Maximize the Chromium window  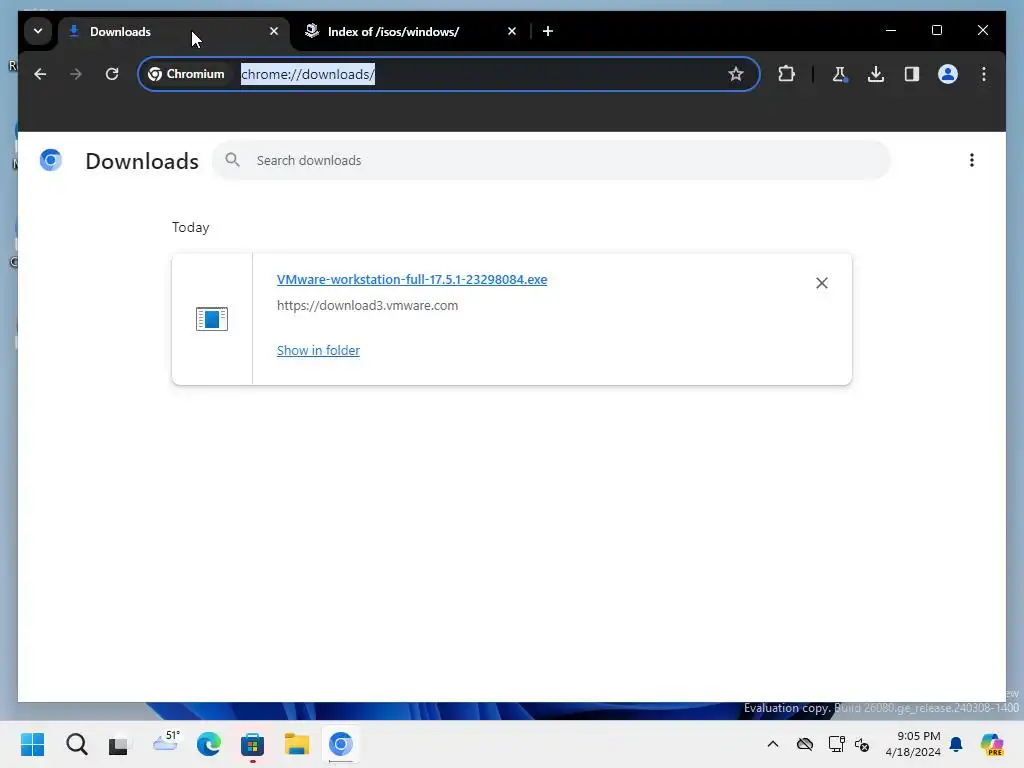(x=936, y=31)
